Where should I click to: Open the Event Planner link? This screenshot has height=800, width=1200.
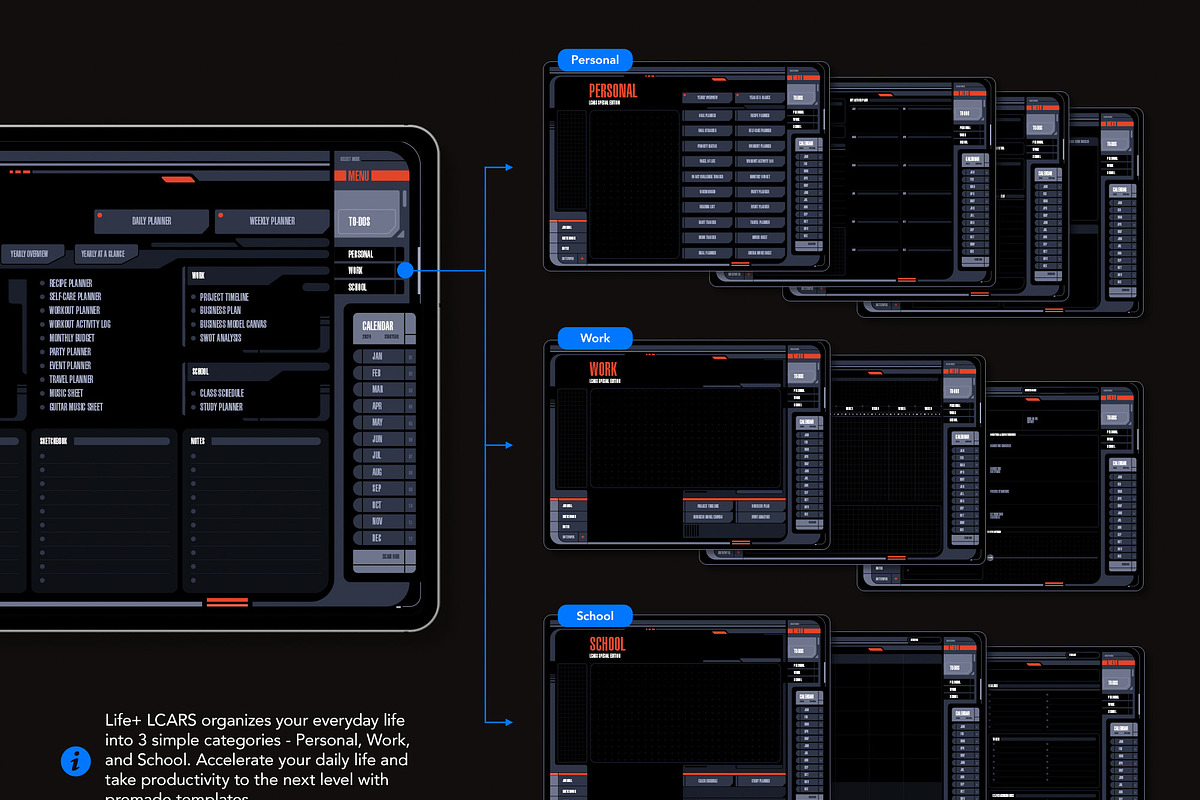(x=70, y=366)
